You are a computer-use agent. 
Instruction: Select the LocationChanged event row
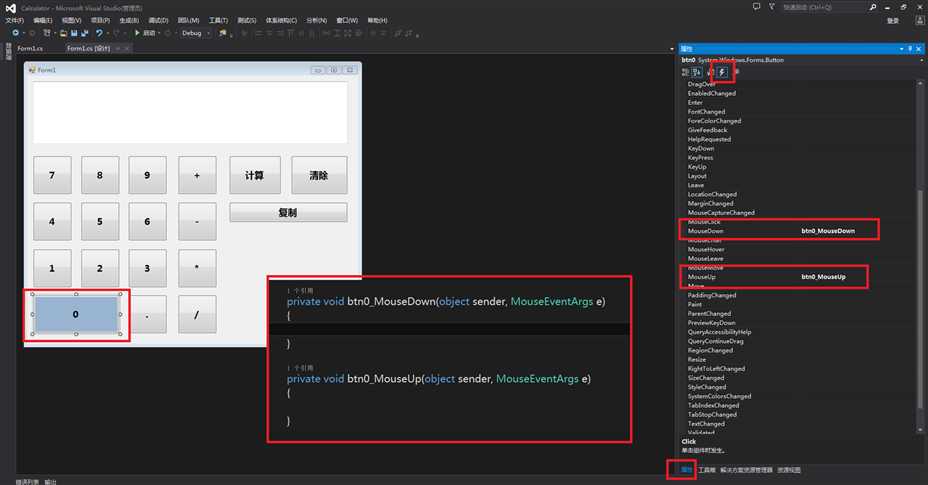[798, 194]
